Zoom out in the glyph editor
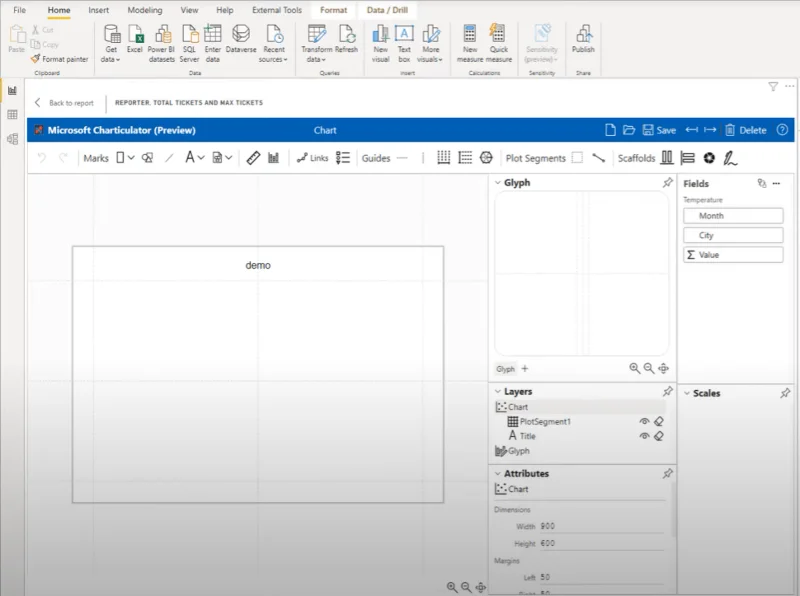800x596 pixels. click(648, 368)
